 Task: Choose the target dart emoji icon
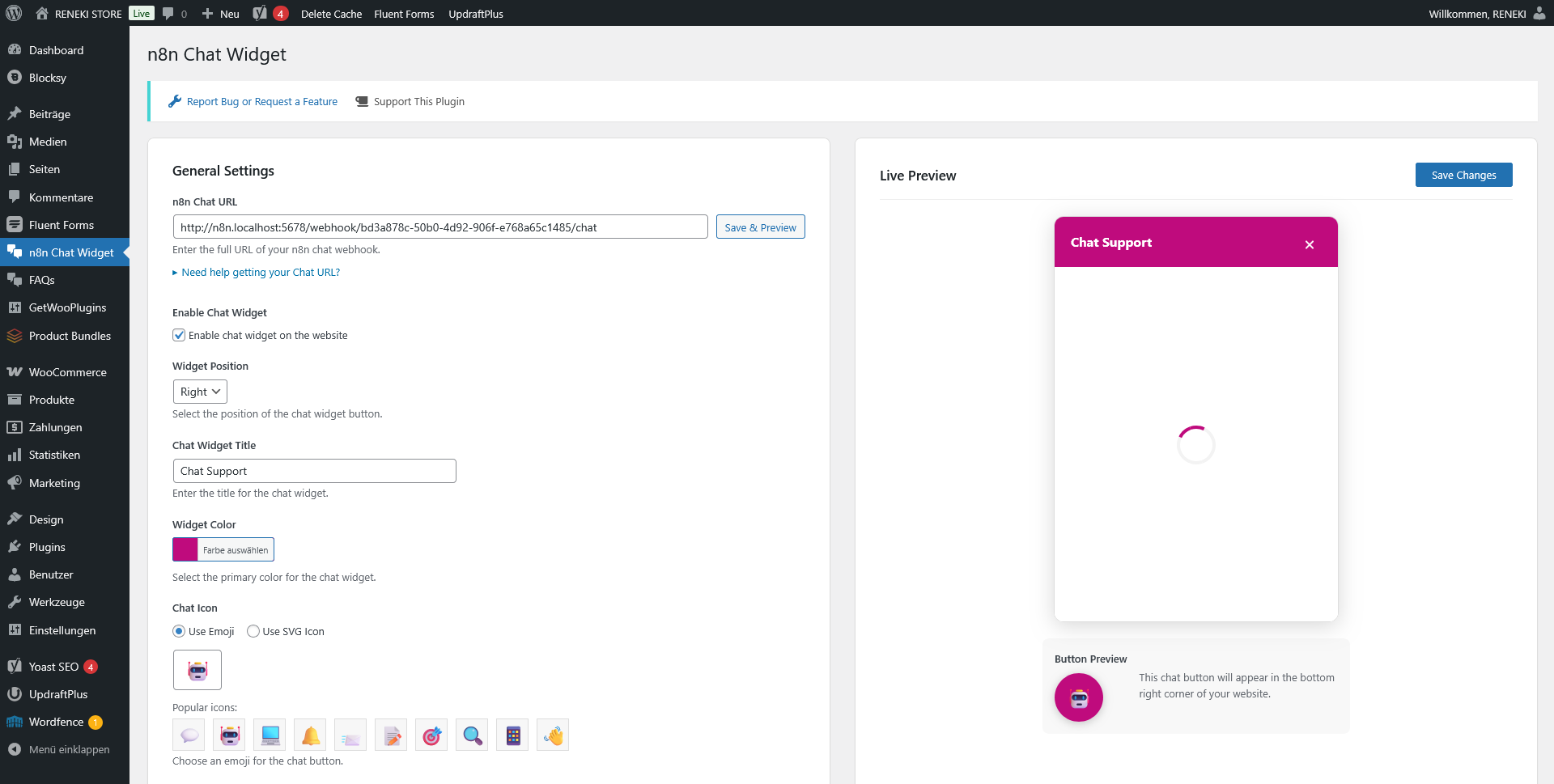click(x=431, y=735)
